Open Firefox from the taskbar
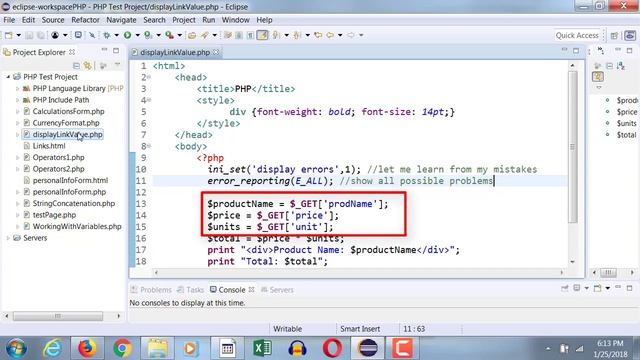The height and width of the screenshot is (360, 640). coord(87,348)
